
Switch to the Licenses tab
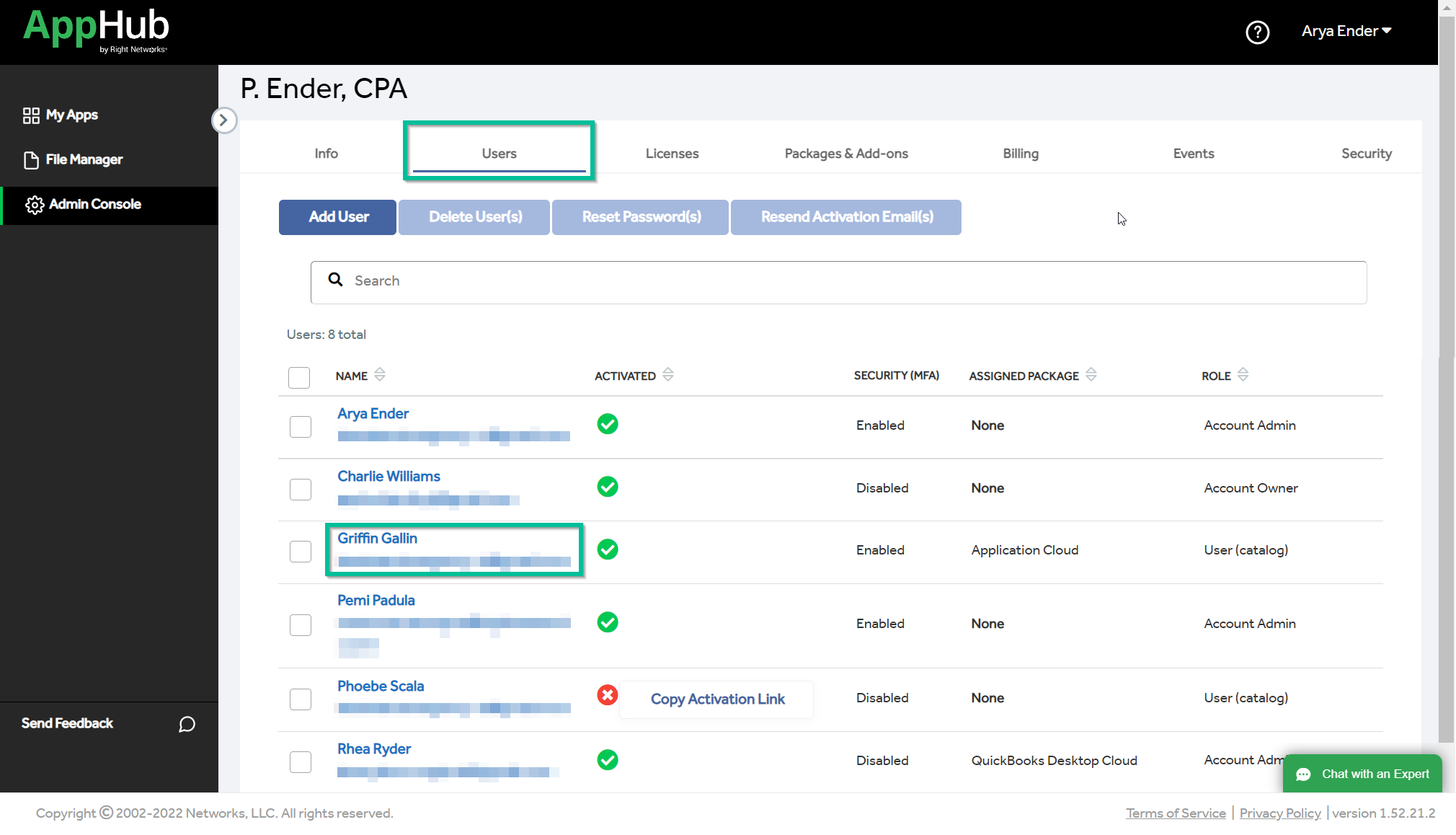point(671,153)
